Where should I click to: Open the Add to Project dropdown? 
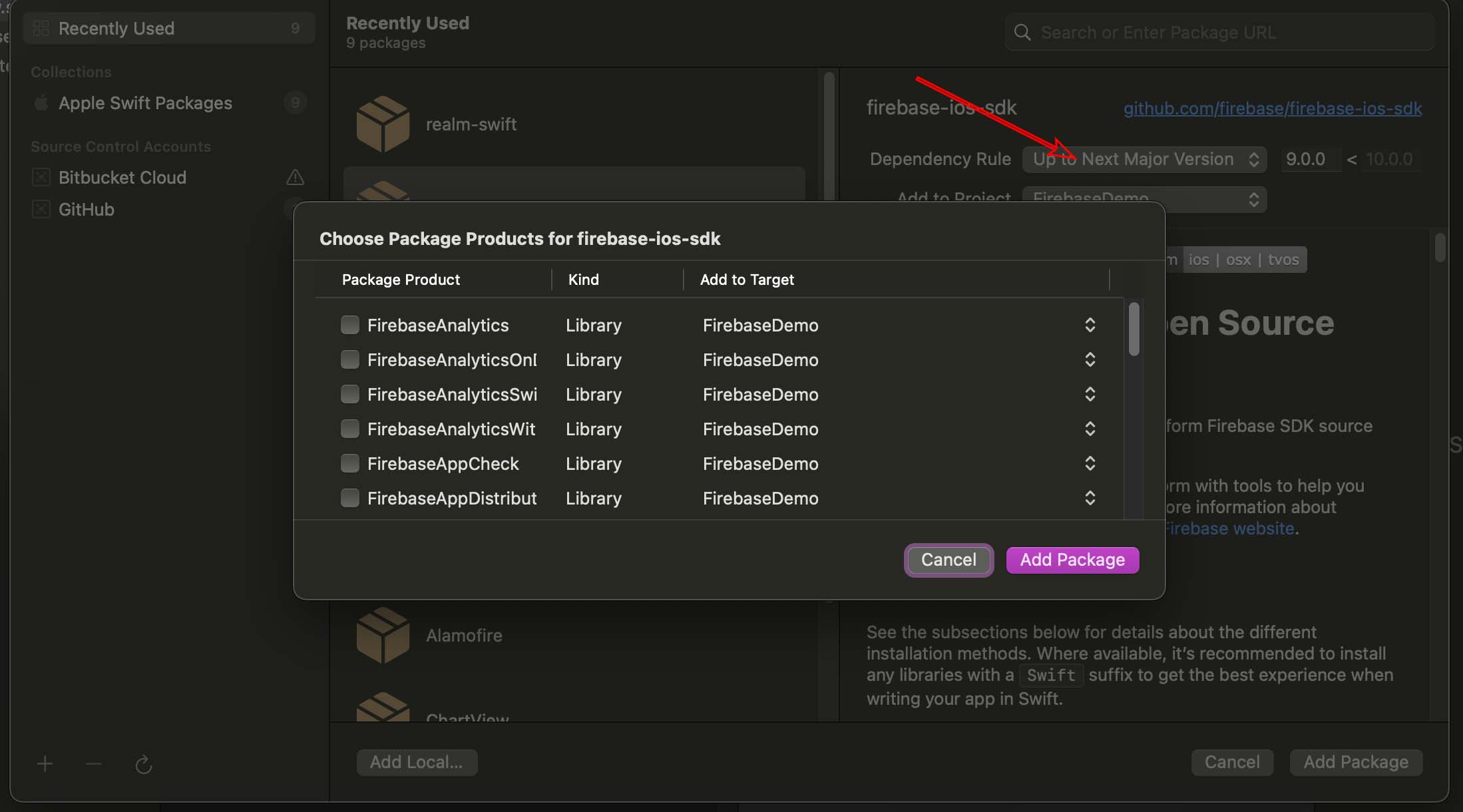coord(1144,198)
